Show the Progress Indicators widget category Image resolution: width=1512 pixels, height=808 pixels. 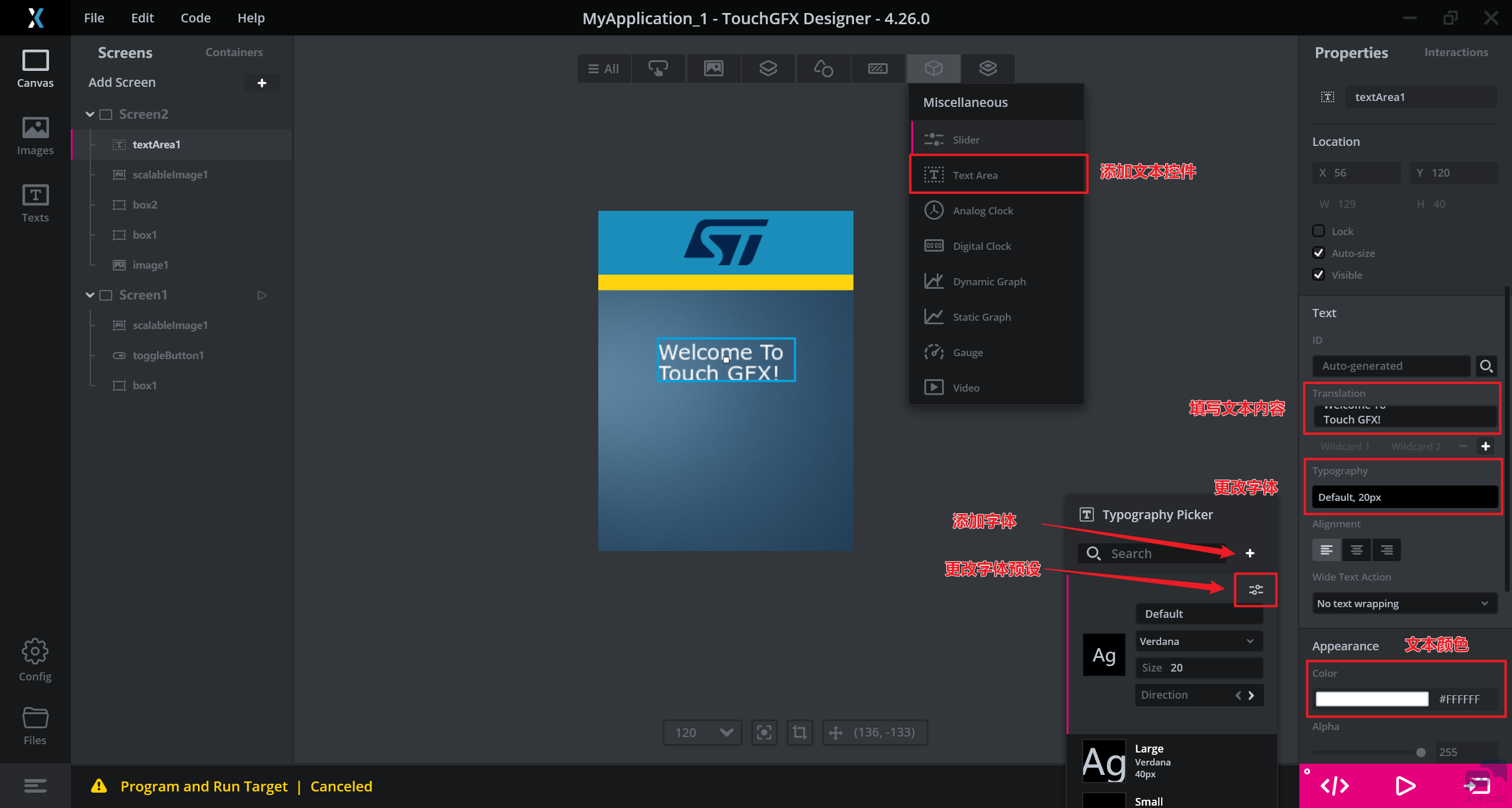coord(878,69)
